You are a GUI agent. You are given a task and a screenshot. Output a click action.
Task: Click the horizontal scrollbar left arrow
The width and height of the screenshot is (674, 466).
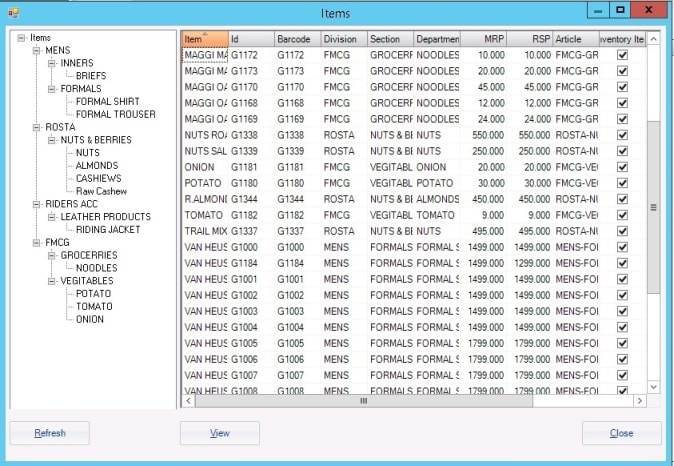pos(187,400)
